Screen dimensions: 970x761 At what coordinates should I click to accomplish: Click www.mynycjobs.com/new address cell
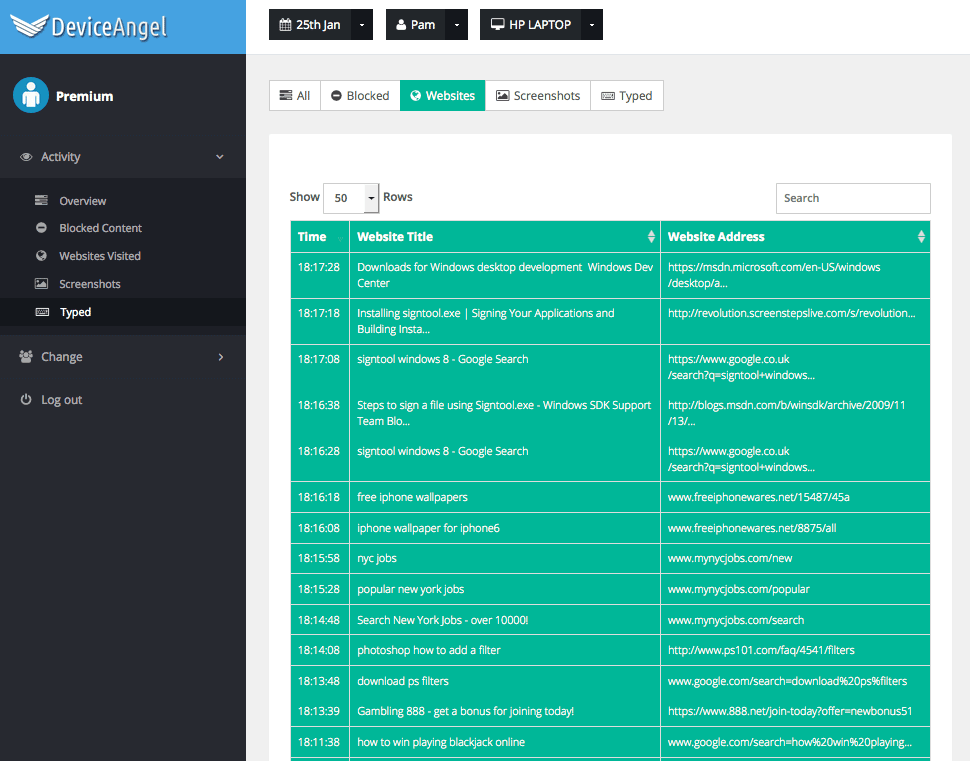pyautogui.click(x=795, y=558)
